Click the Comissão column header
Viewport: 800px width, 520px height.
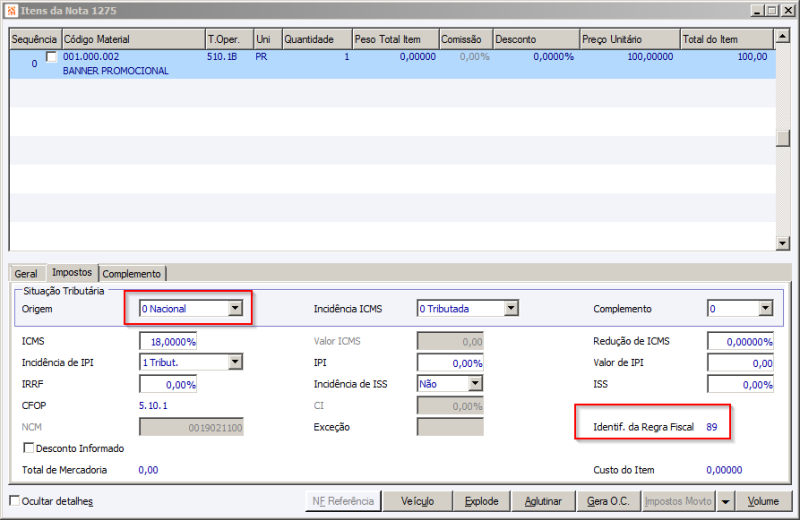(466, 39)
